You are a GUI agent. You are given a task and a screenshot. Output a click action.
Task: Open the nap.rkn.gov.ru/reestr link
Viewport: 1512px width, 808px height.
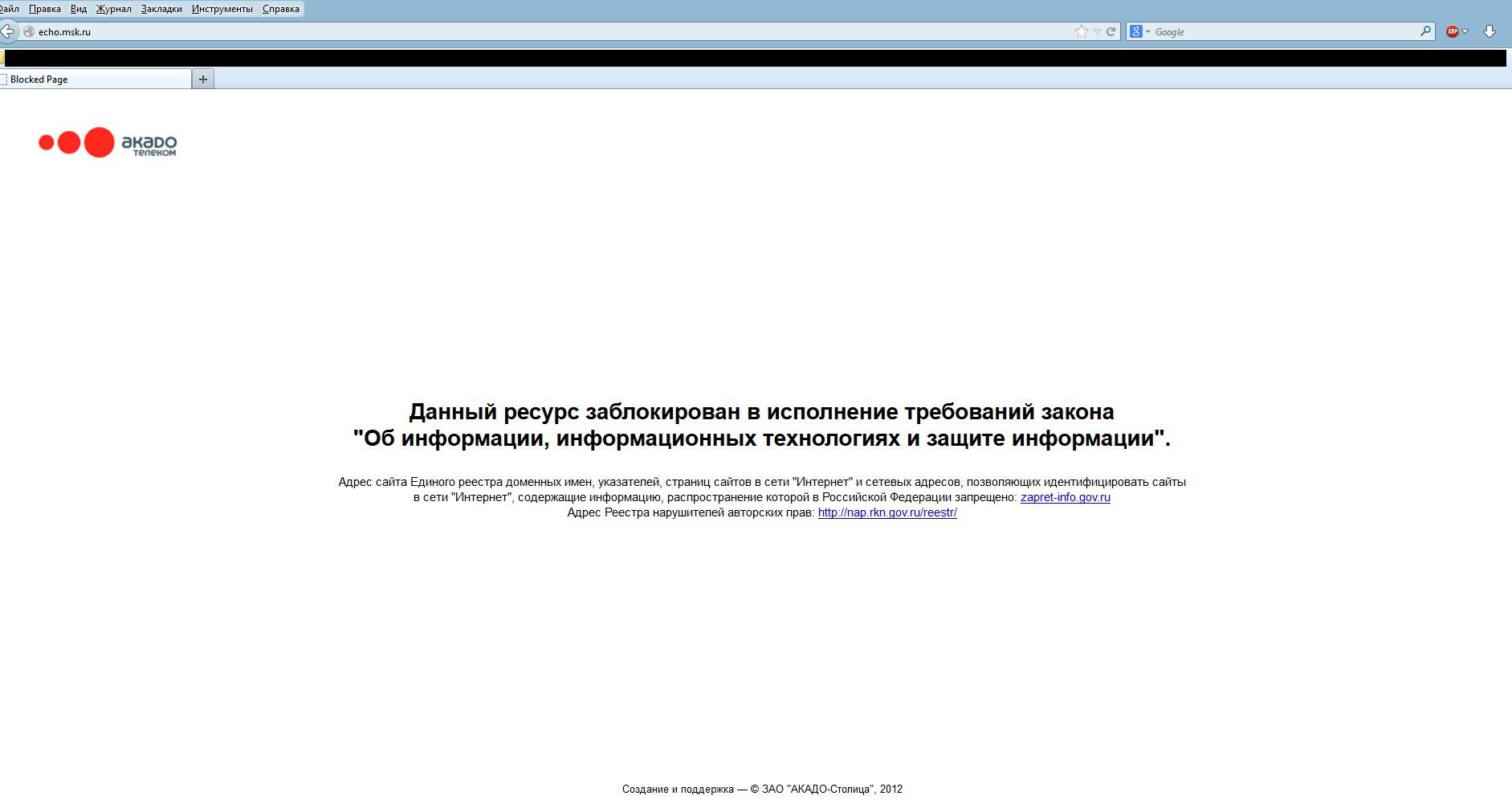(887, 512)
